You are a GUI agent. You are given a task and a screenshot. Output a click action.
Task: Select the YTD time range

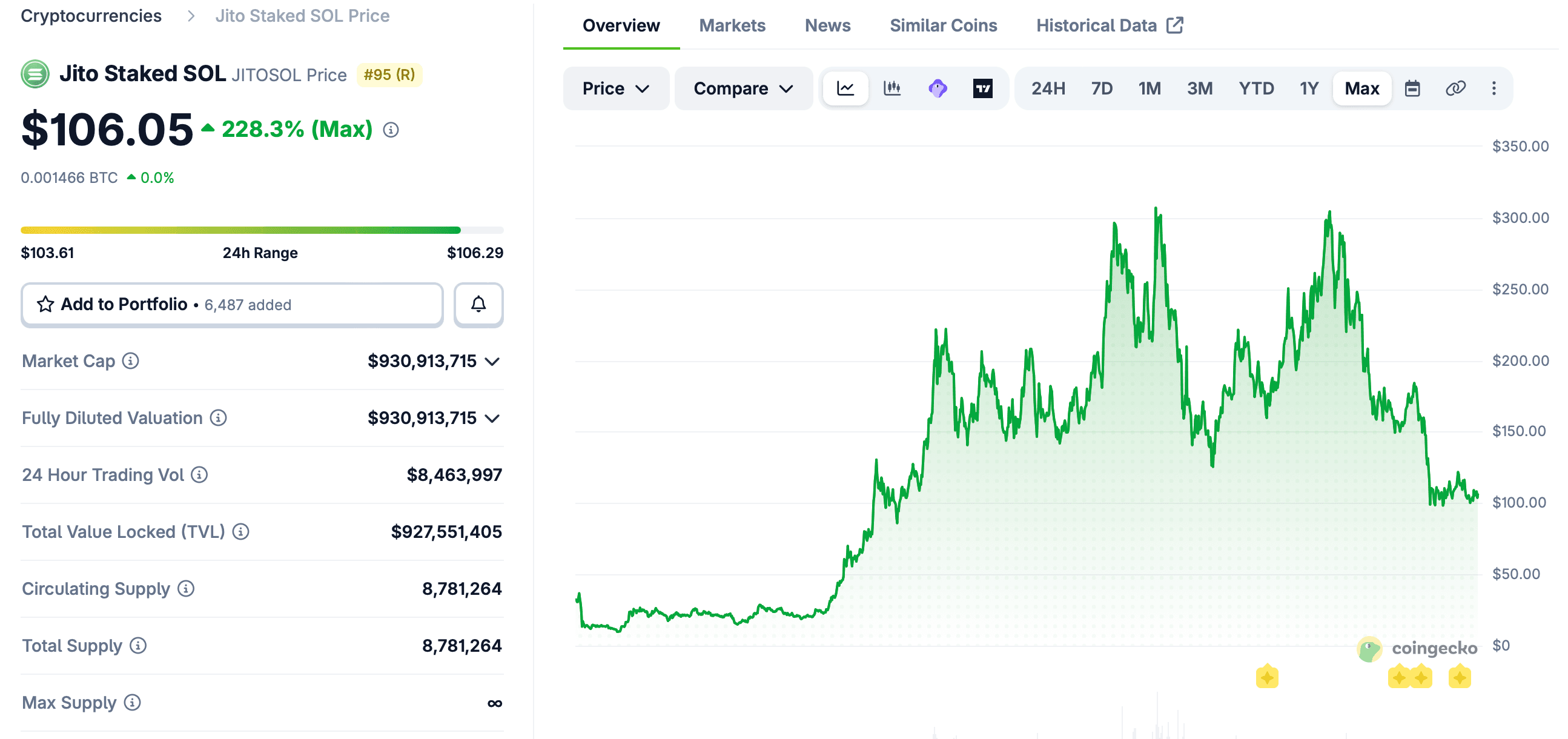[x=1255, y=88]
